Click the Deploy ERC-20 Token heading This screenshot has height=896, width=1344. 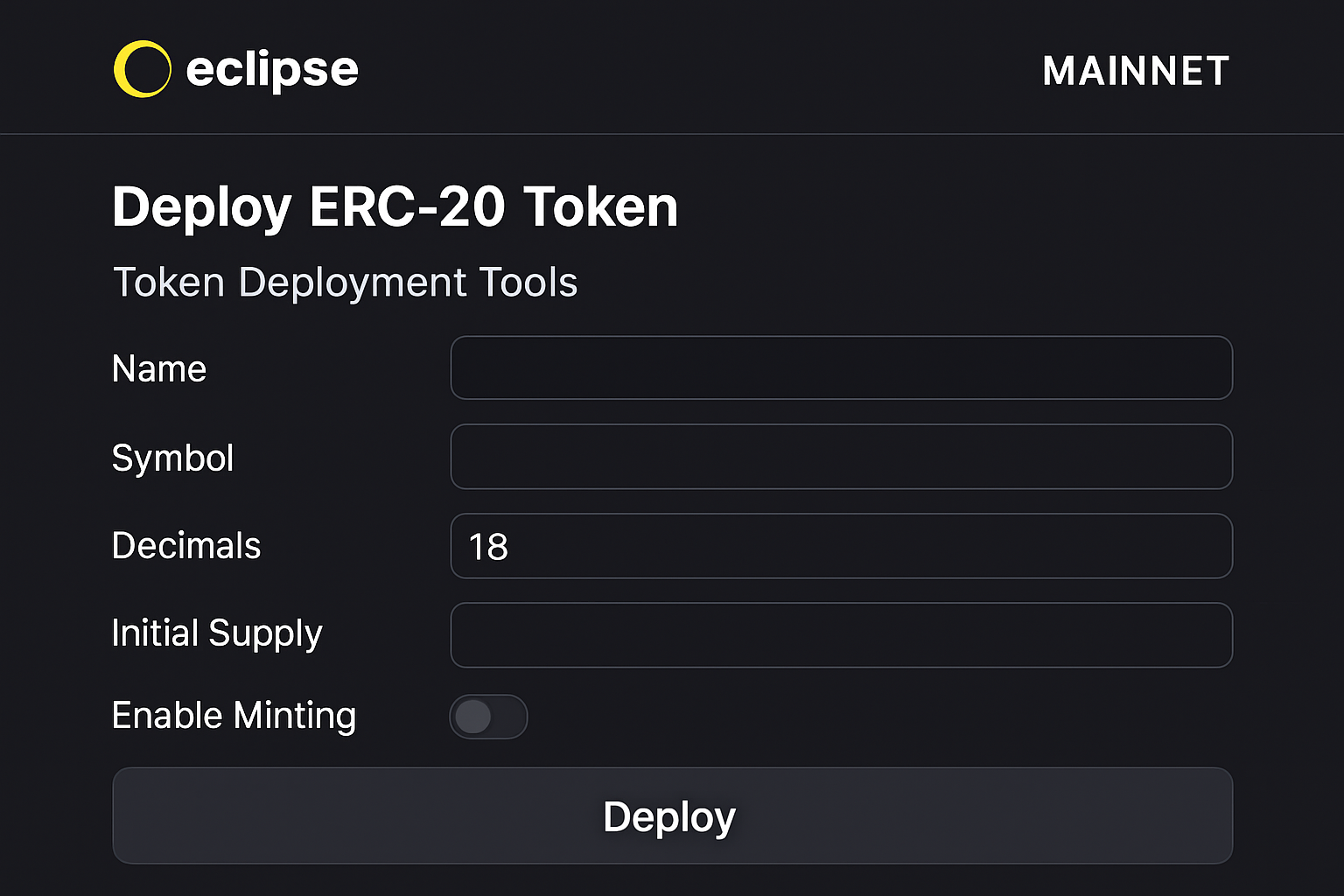tap(395, 207)
